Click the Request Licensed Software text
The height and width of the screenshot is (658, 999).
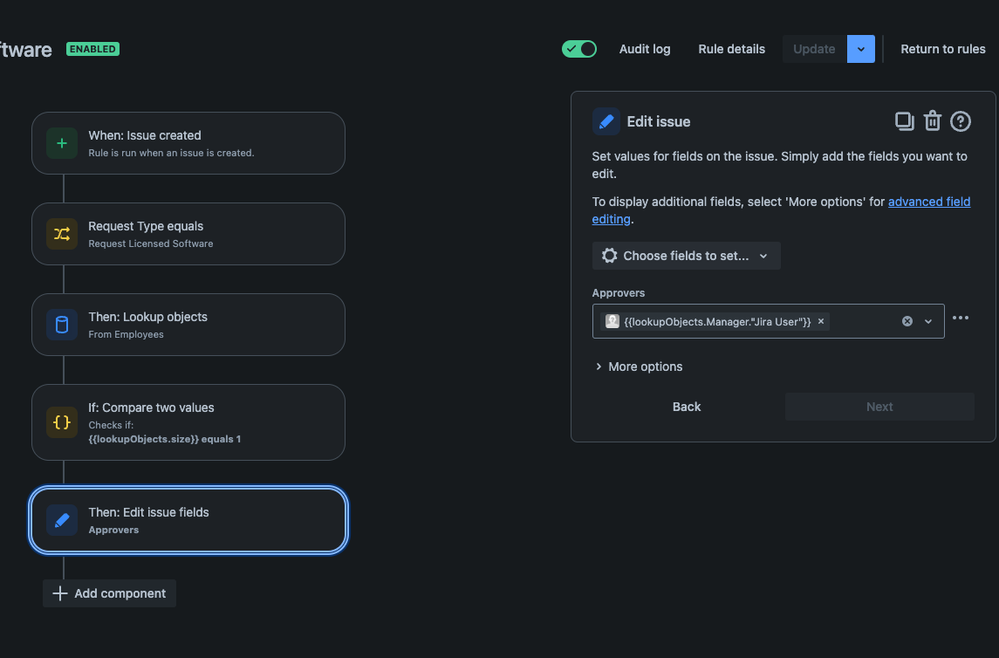tap(150, 243)
